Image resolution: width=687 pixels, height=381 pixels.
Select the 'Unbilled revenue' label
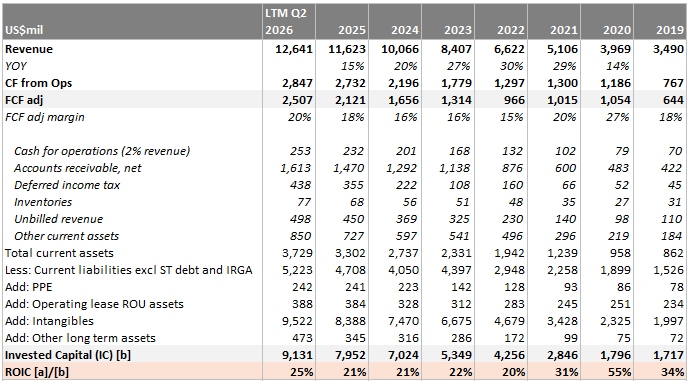(58, 219)
